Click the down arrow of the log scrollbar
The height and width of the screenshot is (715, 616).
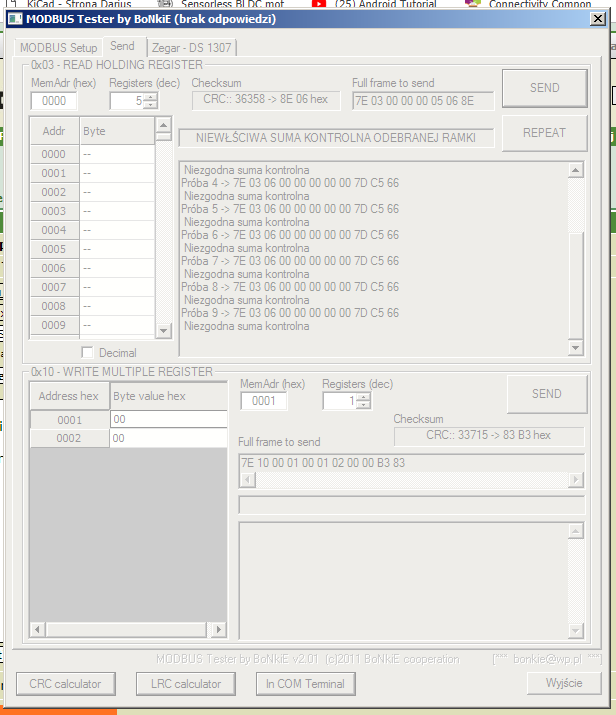[x=575, y=347]
